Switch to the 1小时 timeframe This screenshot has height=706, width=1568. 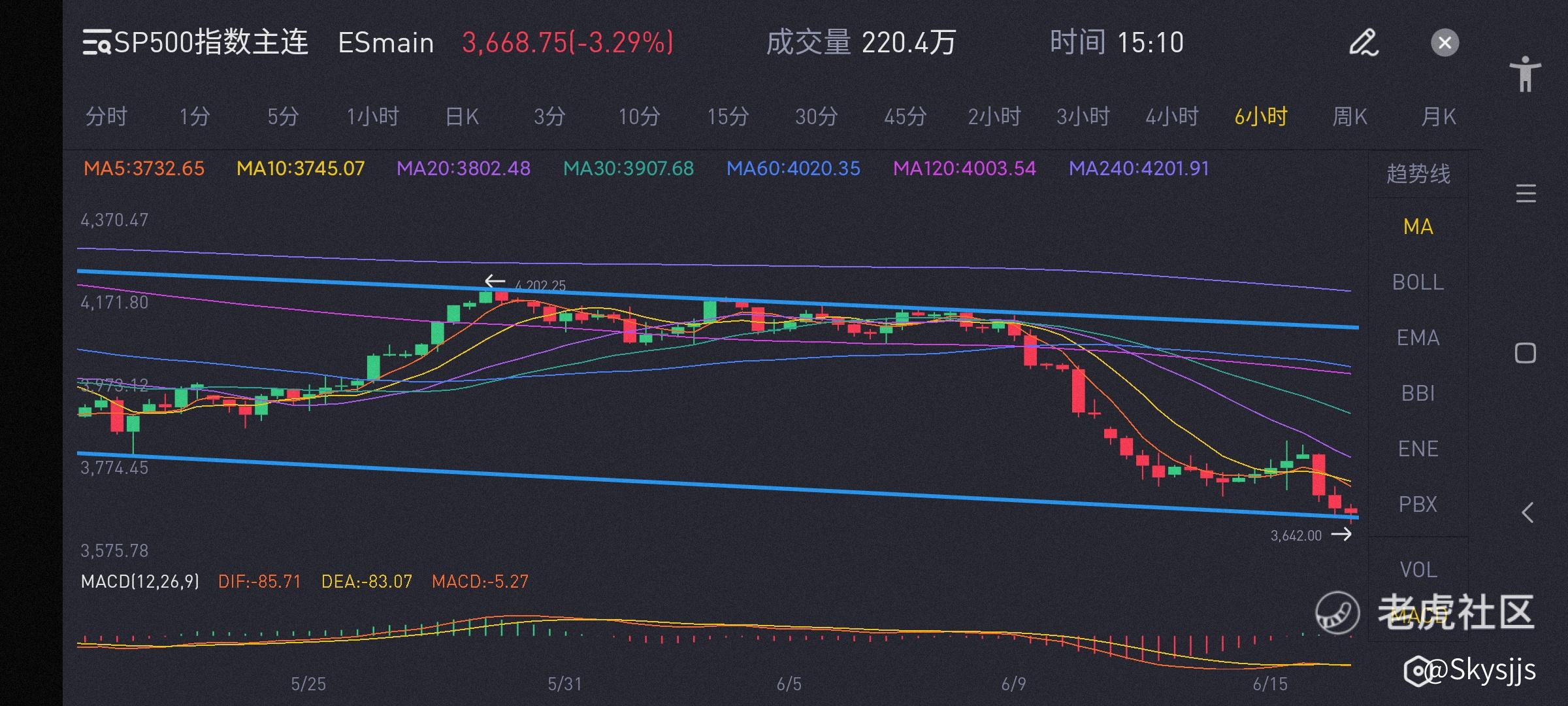click(x=372, y=117)
